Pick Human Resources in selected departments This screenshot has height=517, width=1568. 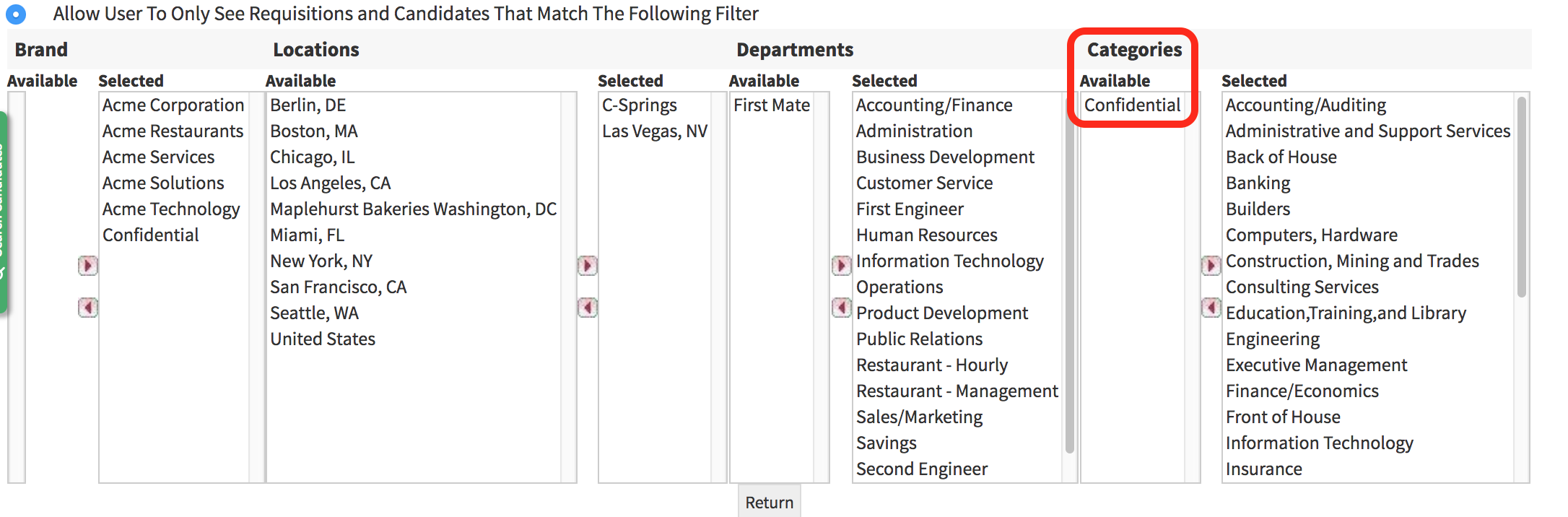pos(926,235)
